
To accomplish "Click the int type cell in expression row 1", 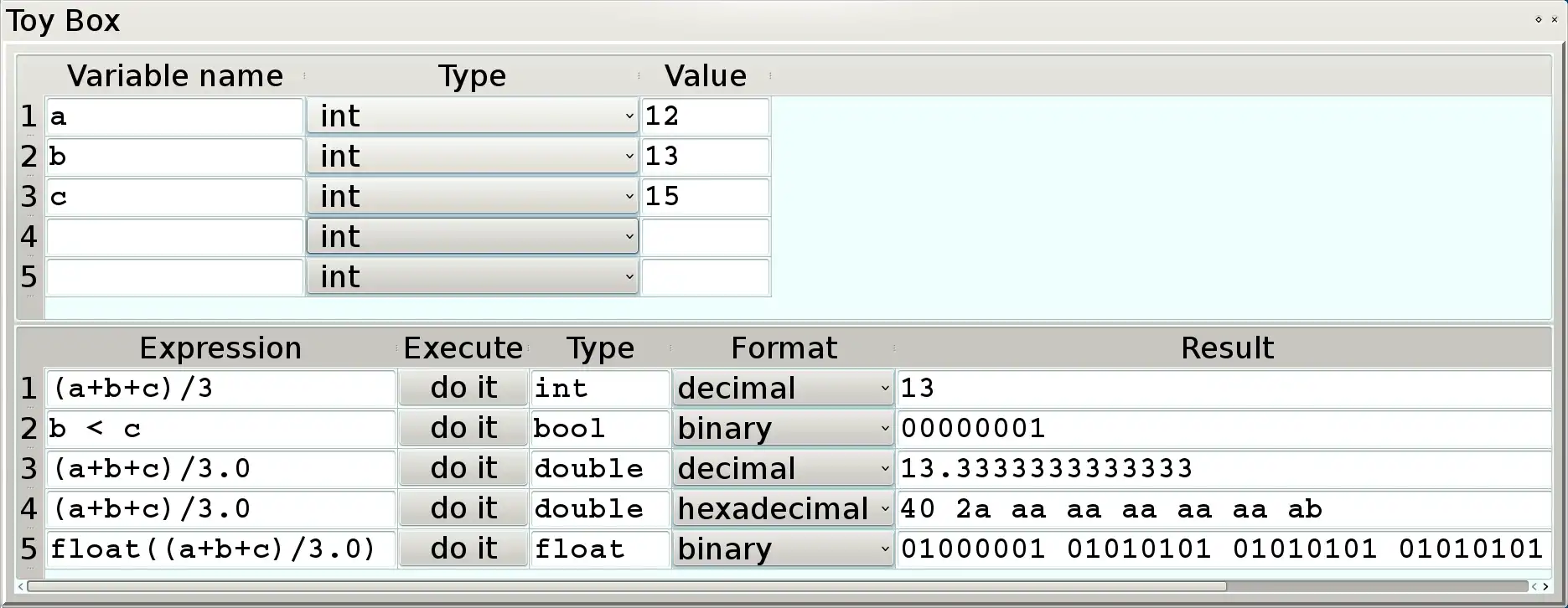I will [x=600, y=388].
